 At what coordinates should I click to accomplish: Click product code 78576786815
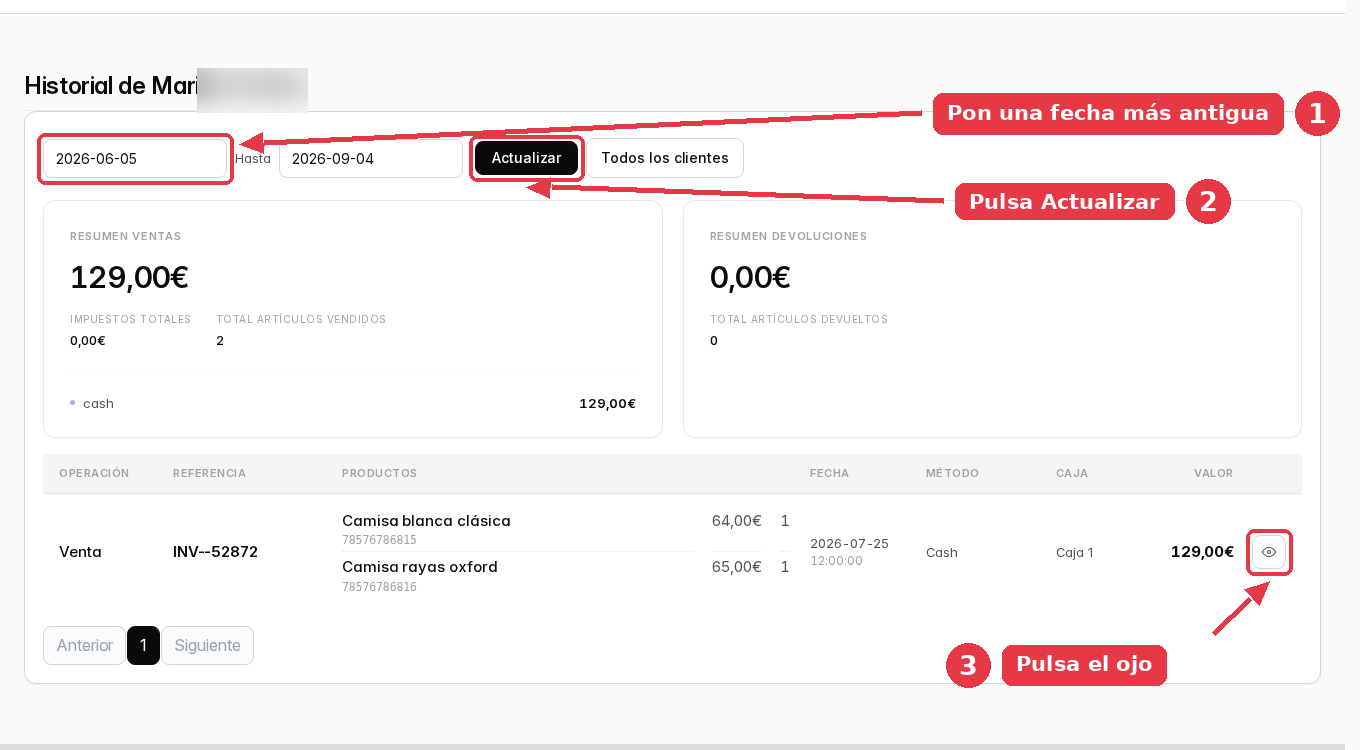(x=379, y=540)
